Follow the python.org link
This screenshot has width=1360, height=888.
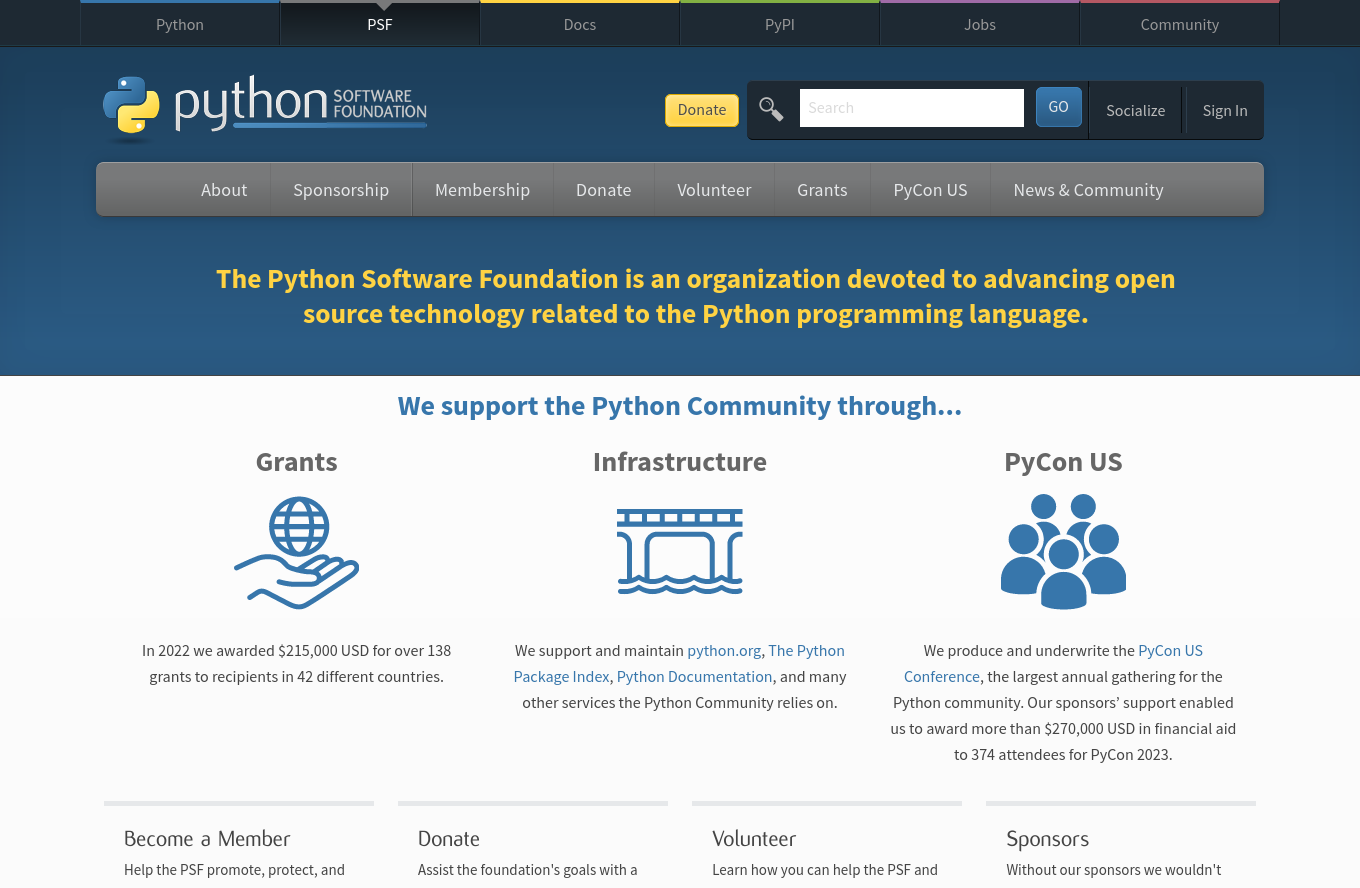tap(724, 650)
